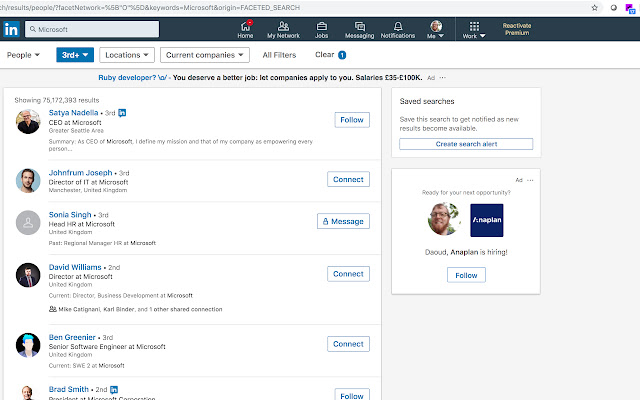The image size is (640, 400).
Task: Expand the People search type dropdown
Action: 24,54
